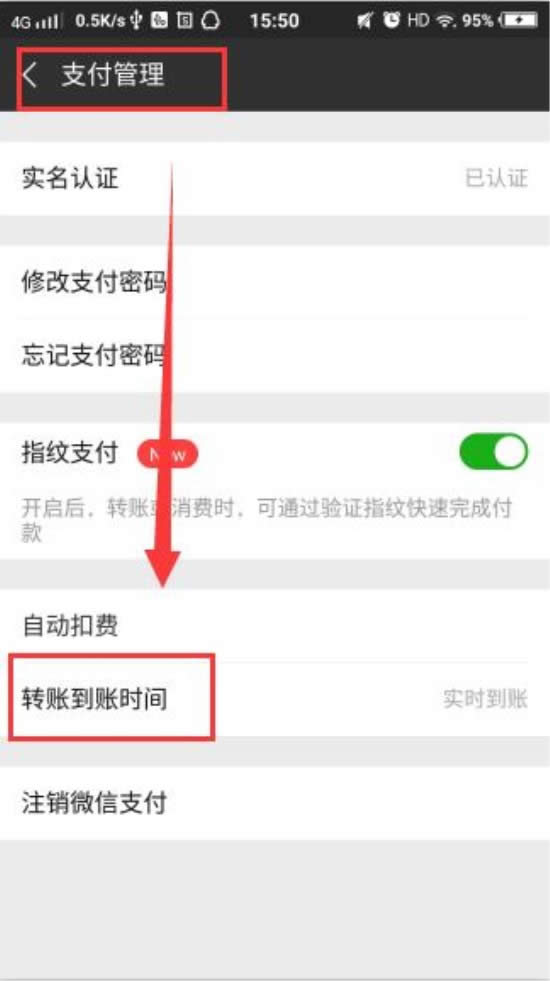Open 自动扣费 settings
This screenshot has width=550, height=981.
[x=275, y=626]
